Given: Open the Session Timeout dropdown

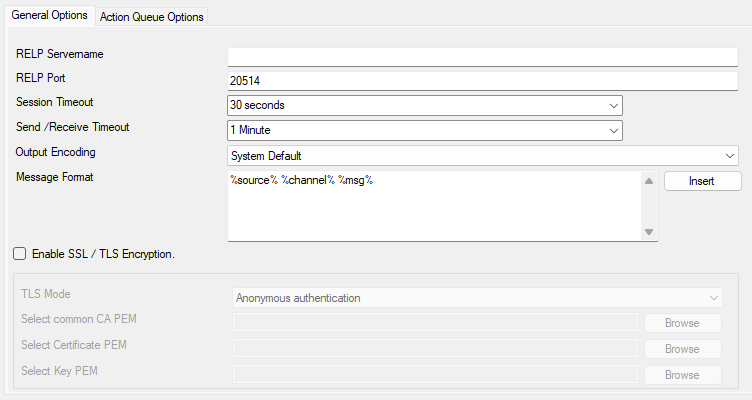Looking at the screenshot, I should pyautogui.click(x=425, y=105).
